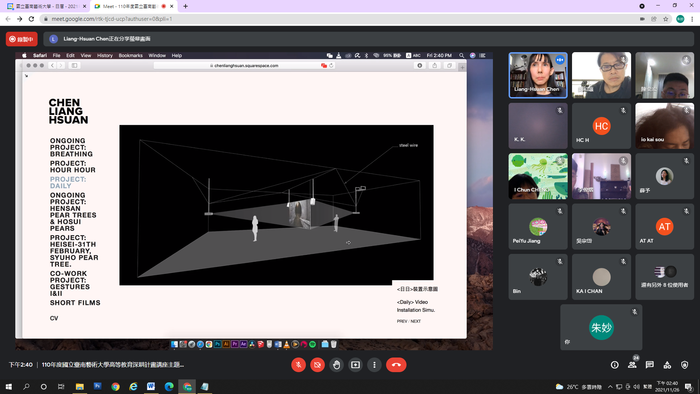This screenshot has height=394, width=700.
Task: Turn on the camera in Meet
Action: pos(317,365)
